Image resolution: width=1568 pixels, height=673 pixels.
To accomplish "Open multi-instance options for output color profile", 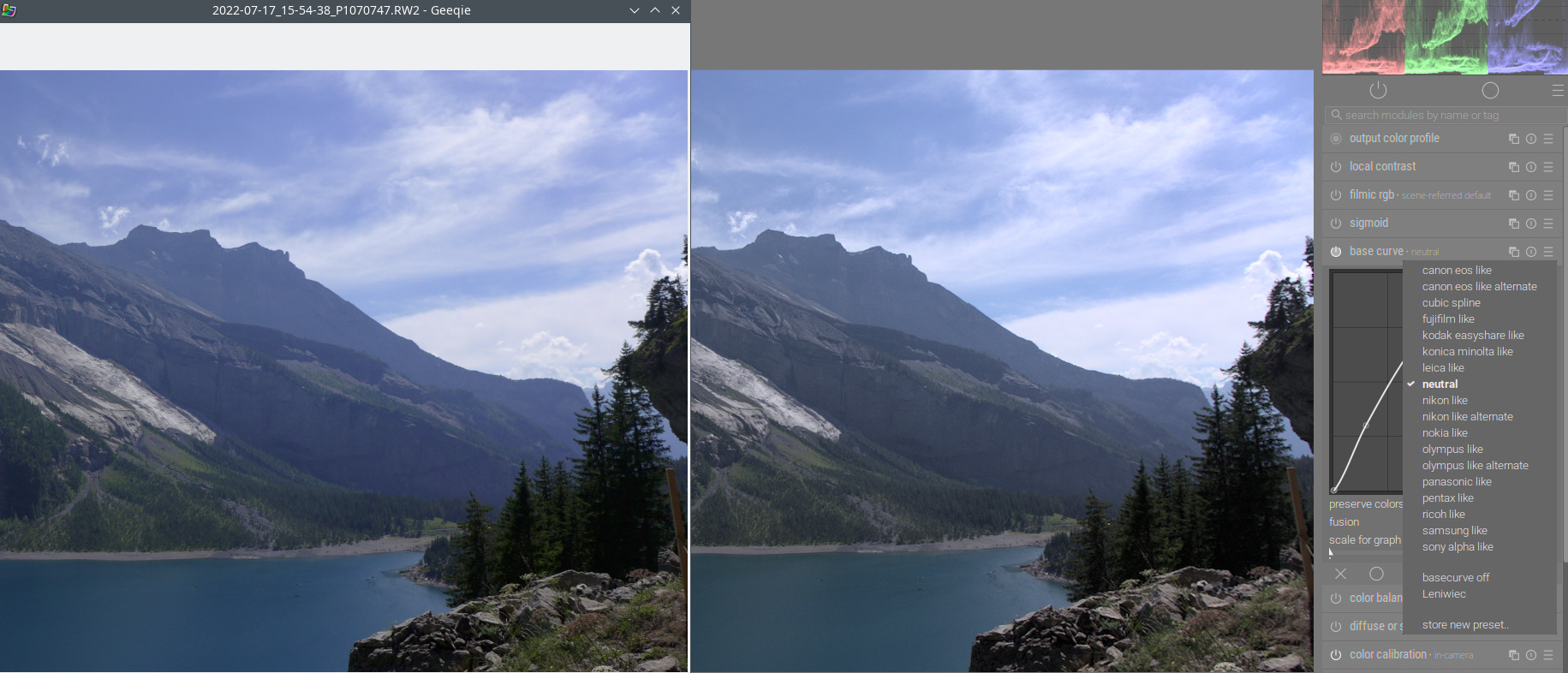I will (1514, 139).
